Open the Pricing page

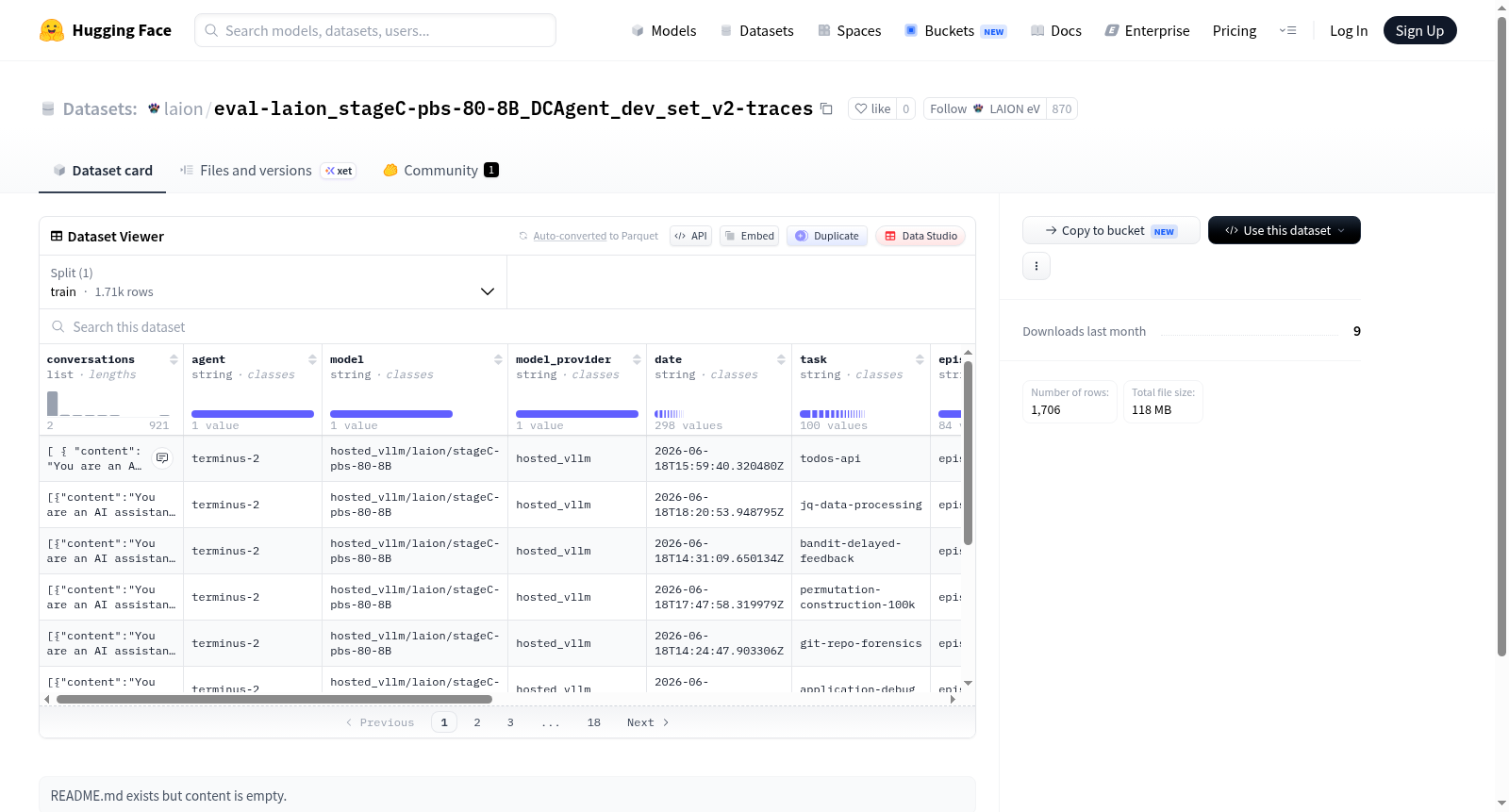pyautogui.click(x=1235, y=31)
